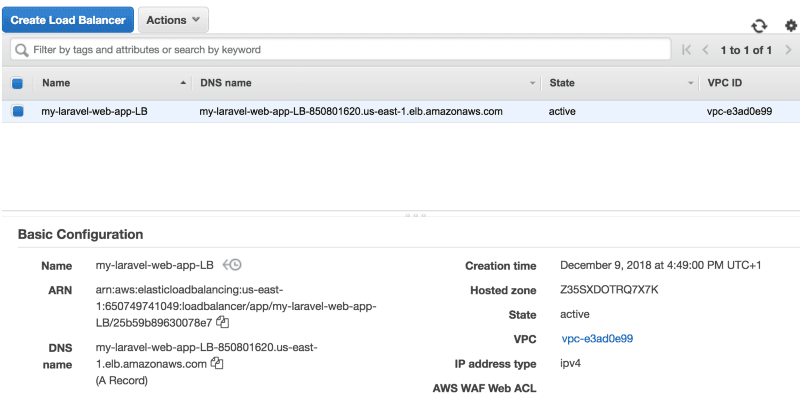The image size is (800, 399).
Task: Click the Name column header
Action: (x=56, y=83)
